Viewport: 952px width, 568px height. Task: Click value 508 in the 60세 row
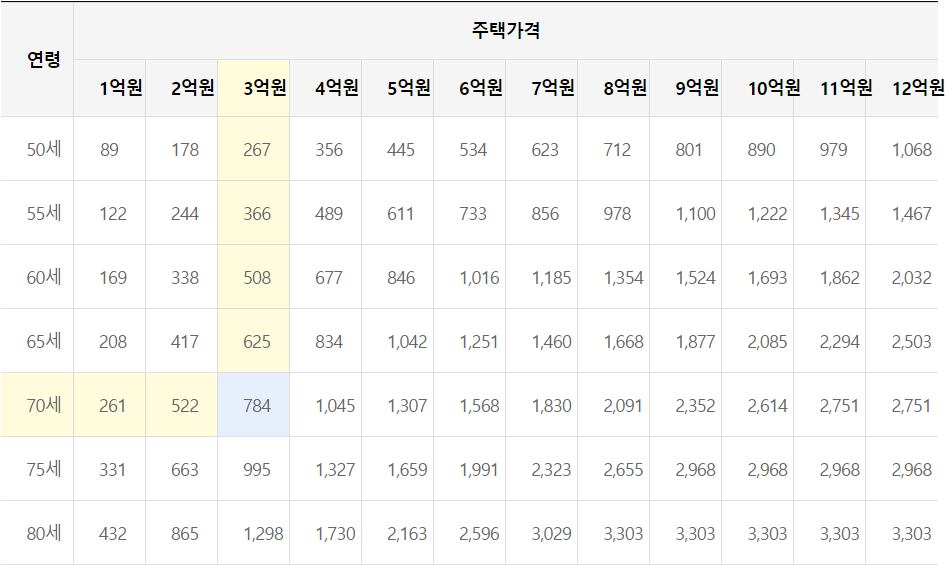257,277
